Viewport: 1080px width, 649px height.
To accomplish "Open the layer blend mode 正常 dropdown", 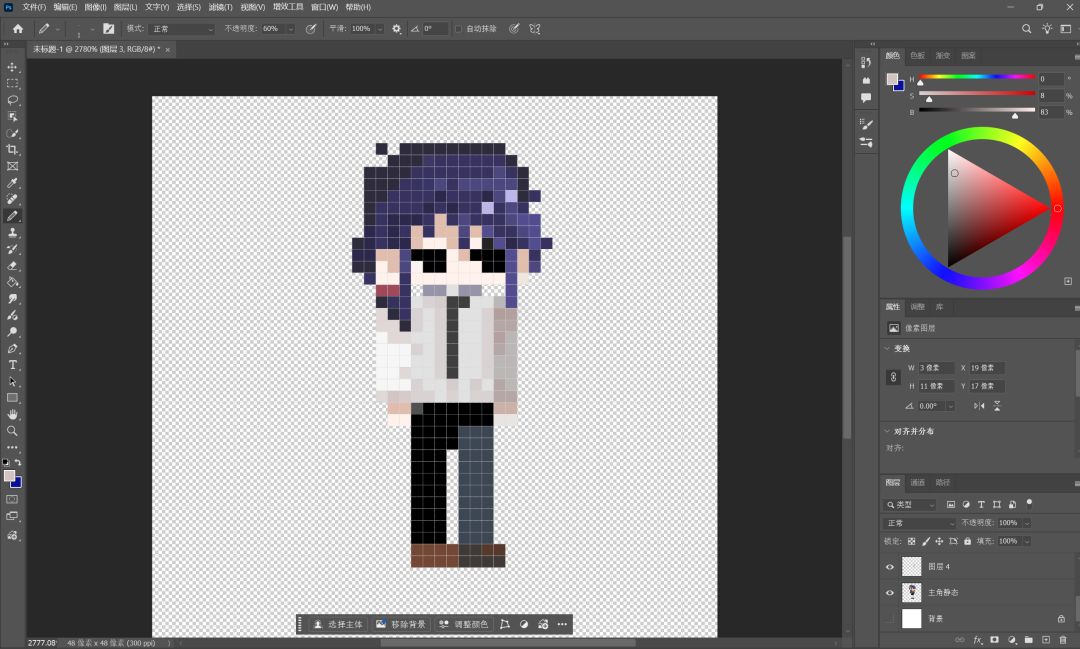I will coord(919,523).
